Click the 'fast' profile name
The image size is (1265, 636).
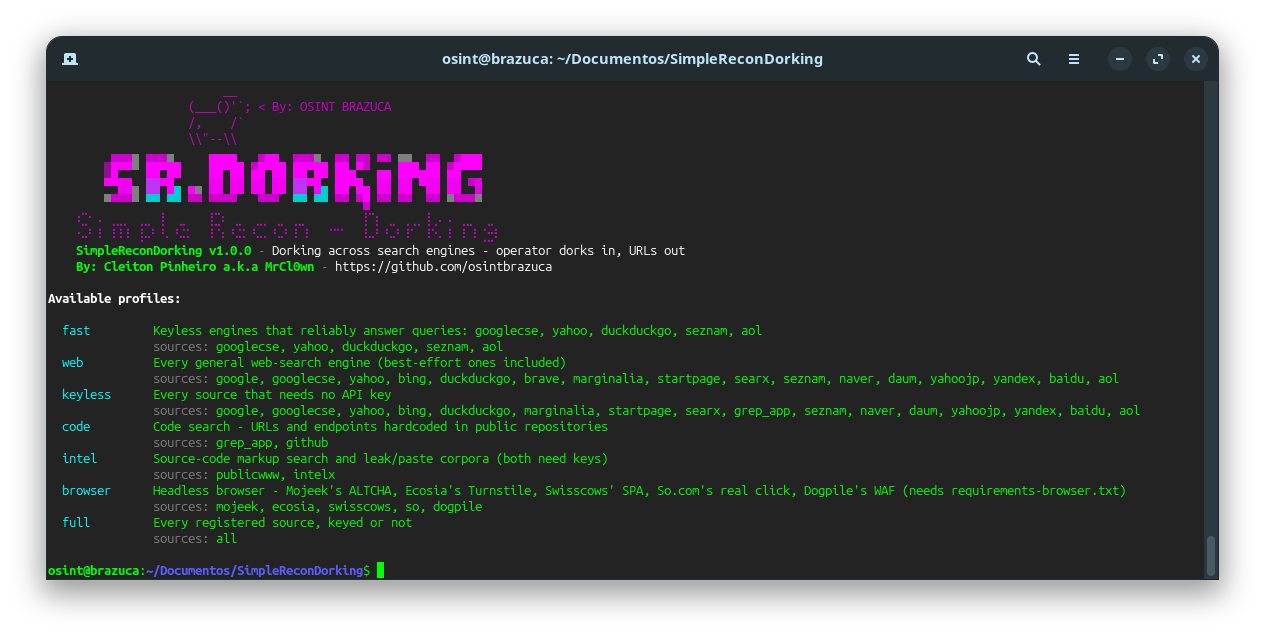click(x=76, y=331)
